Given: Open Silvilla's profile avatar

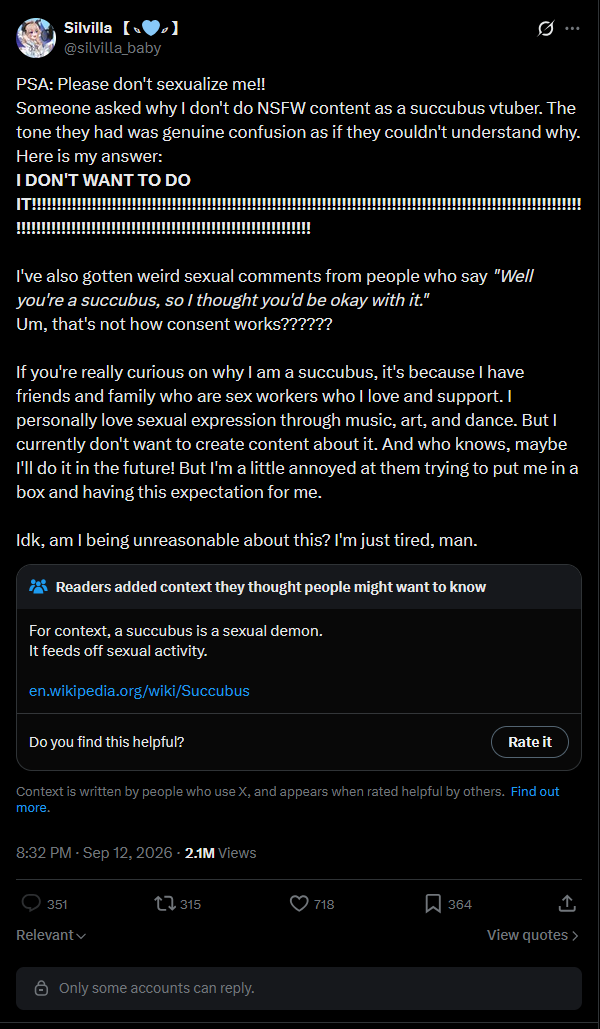Looking at the screenshot, I should point(35,37).
